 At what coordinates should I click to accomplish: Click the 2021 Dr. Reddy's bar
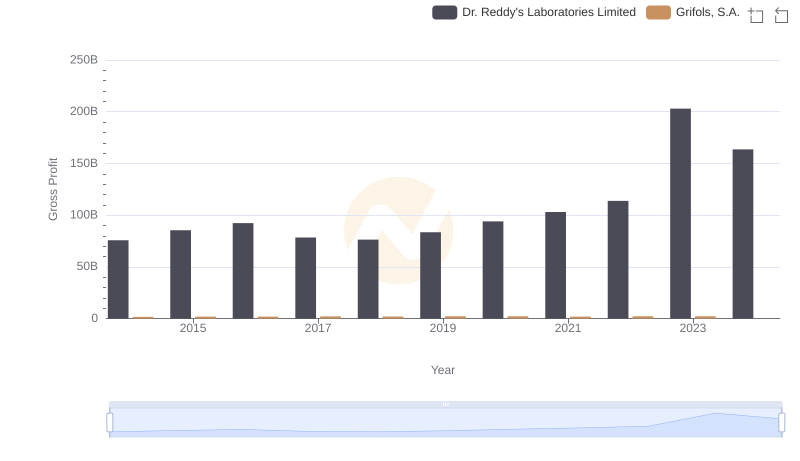(x=555, y=265)
